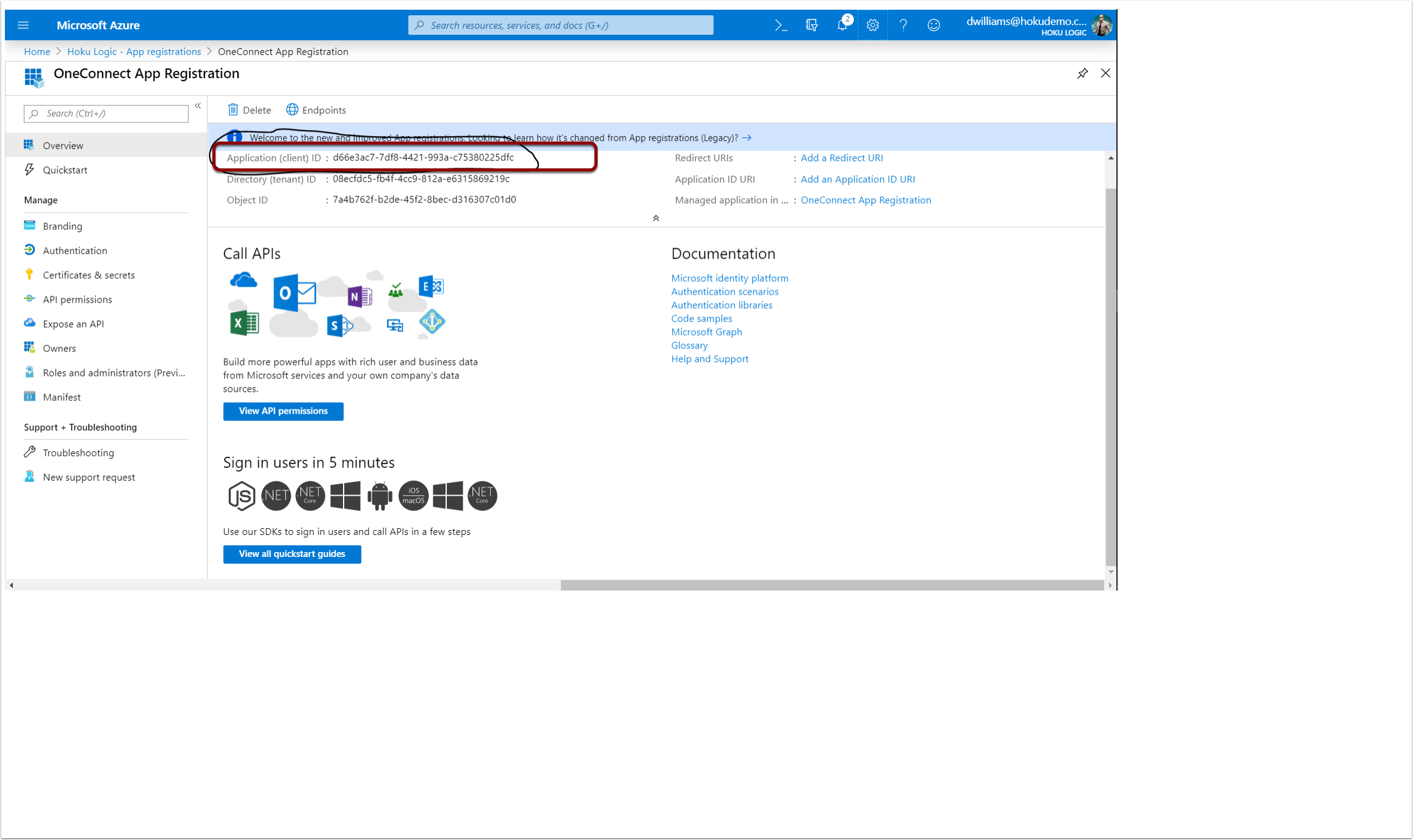
Task: Go to Home breadcrumb
Action: (37, 51)
